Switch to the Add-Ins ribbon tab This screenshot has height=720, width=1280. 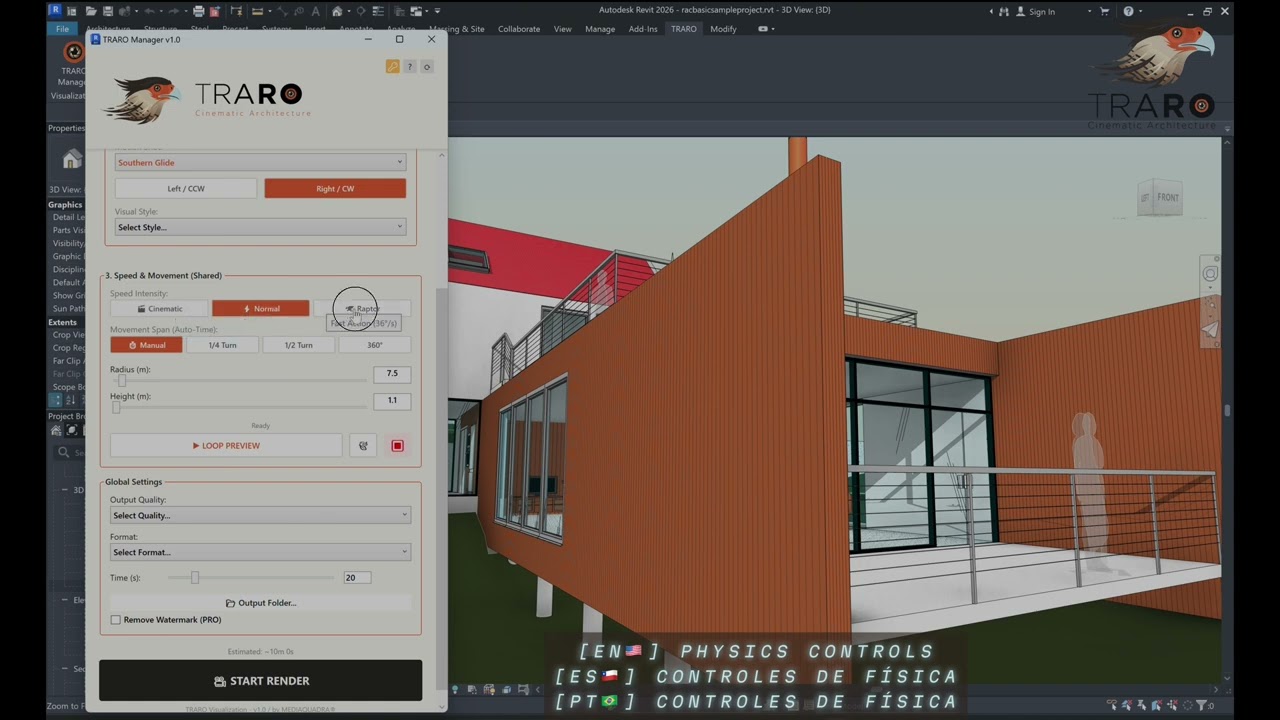(643, 29)
